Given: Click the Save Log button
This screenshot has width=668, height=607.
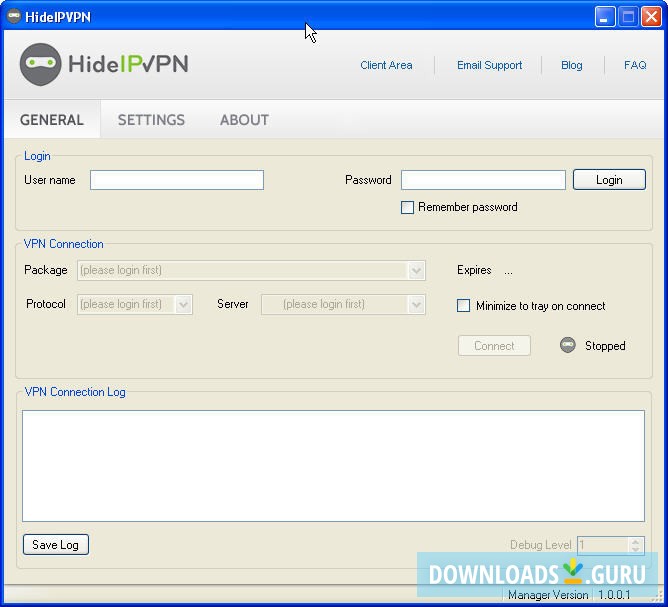Looking at the screenshot, I should point(56,544).
